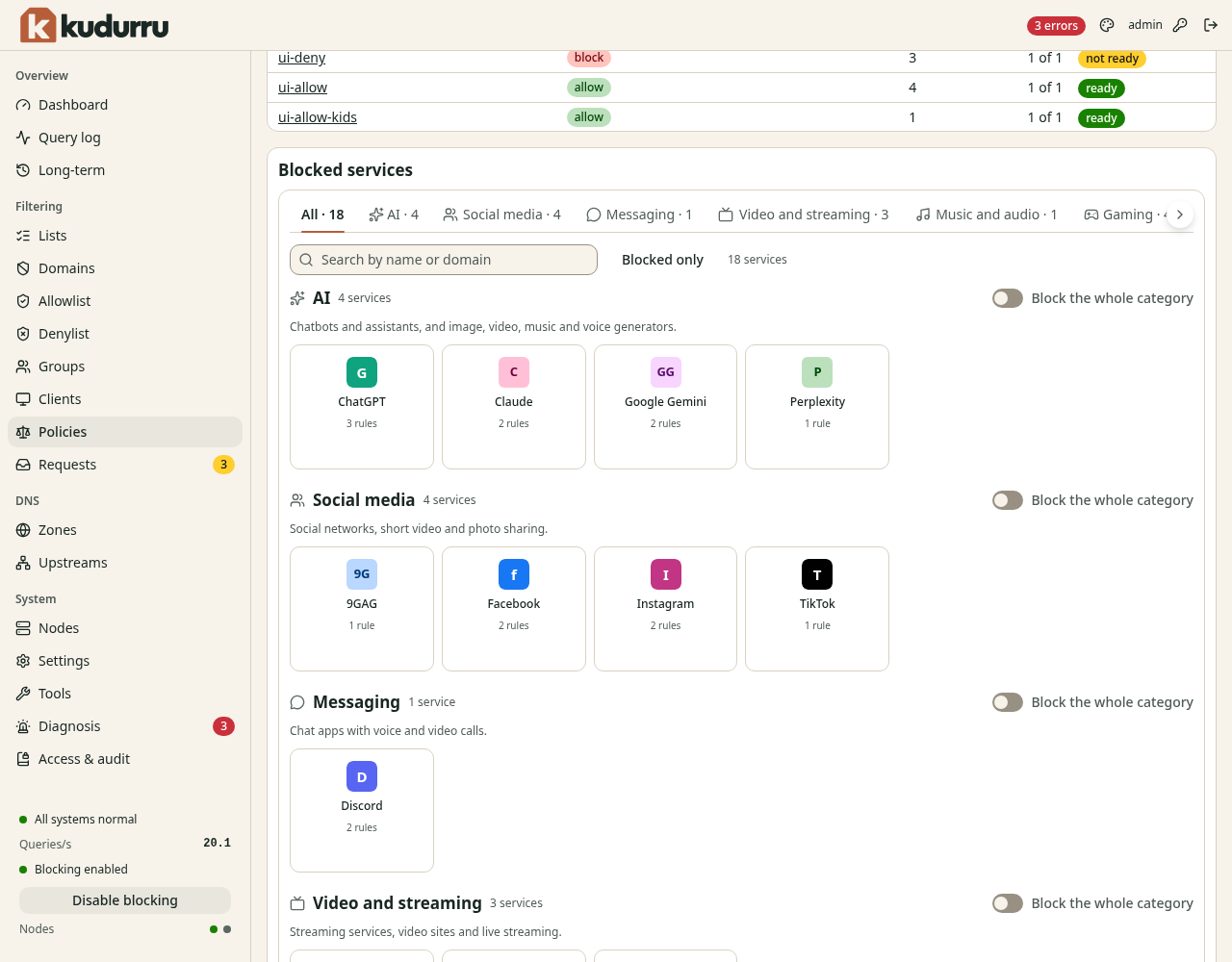Click the logout icon

1211,25
